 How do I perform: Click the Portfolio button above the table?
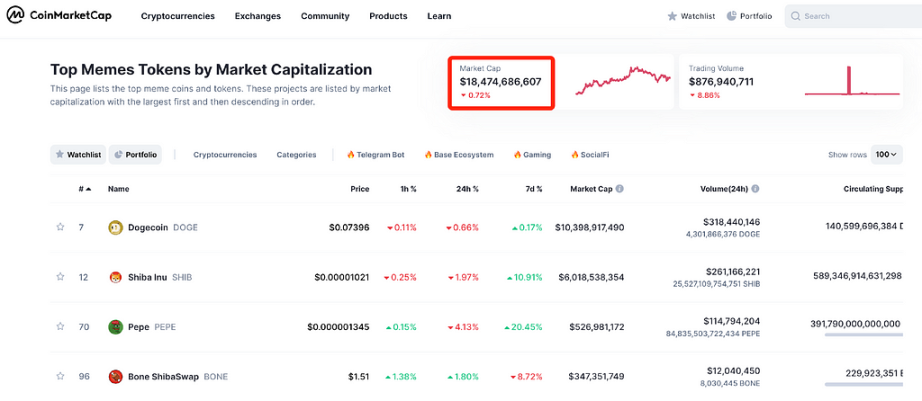point(135,155)
